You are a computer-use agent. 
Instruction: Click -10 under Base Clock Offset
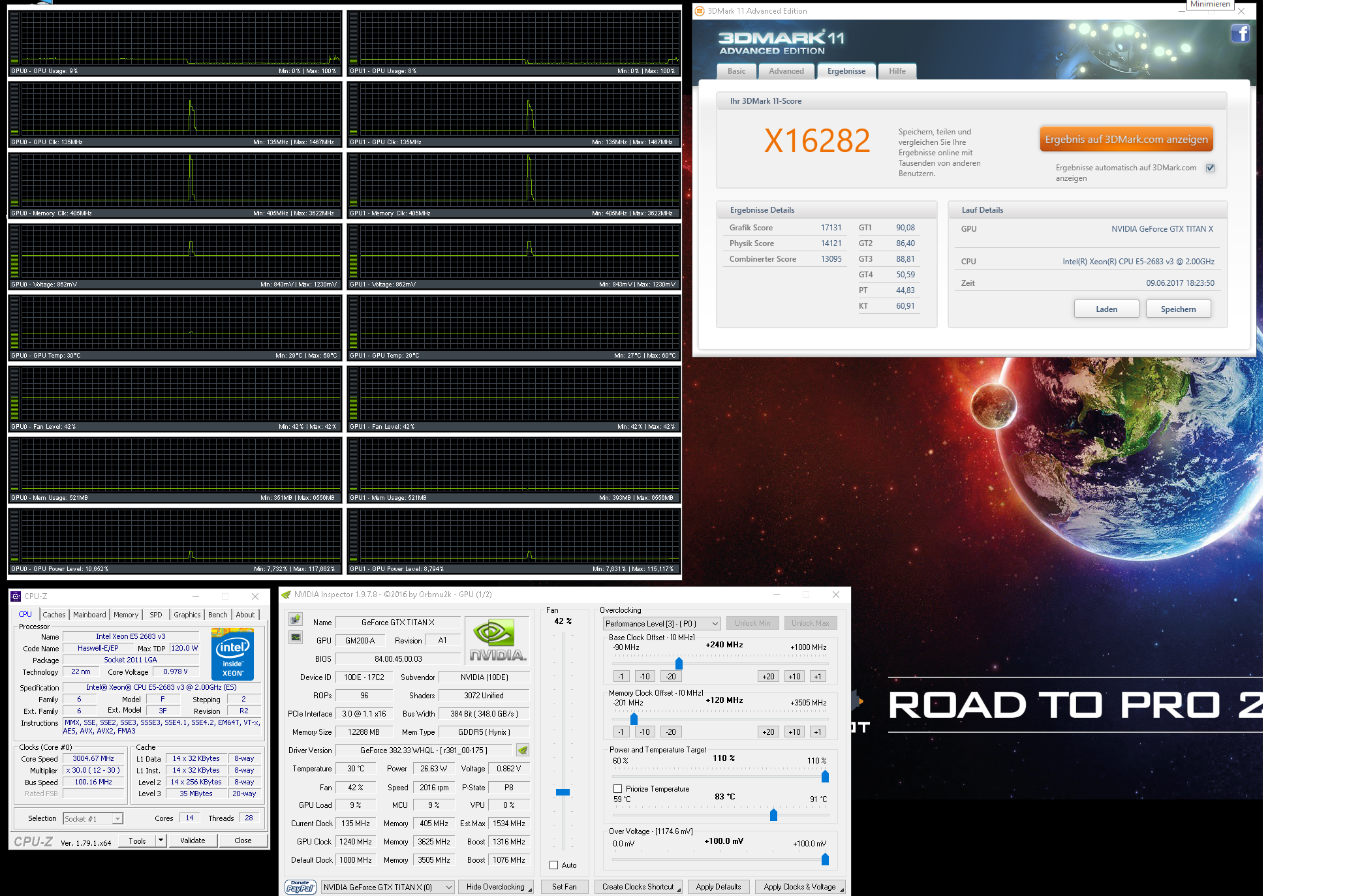[x=645, y=677]
